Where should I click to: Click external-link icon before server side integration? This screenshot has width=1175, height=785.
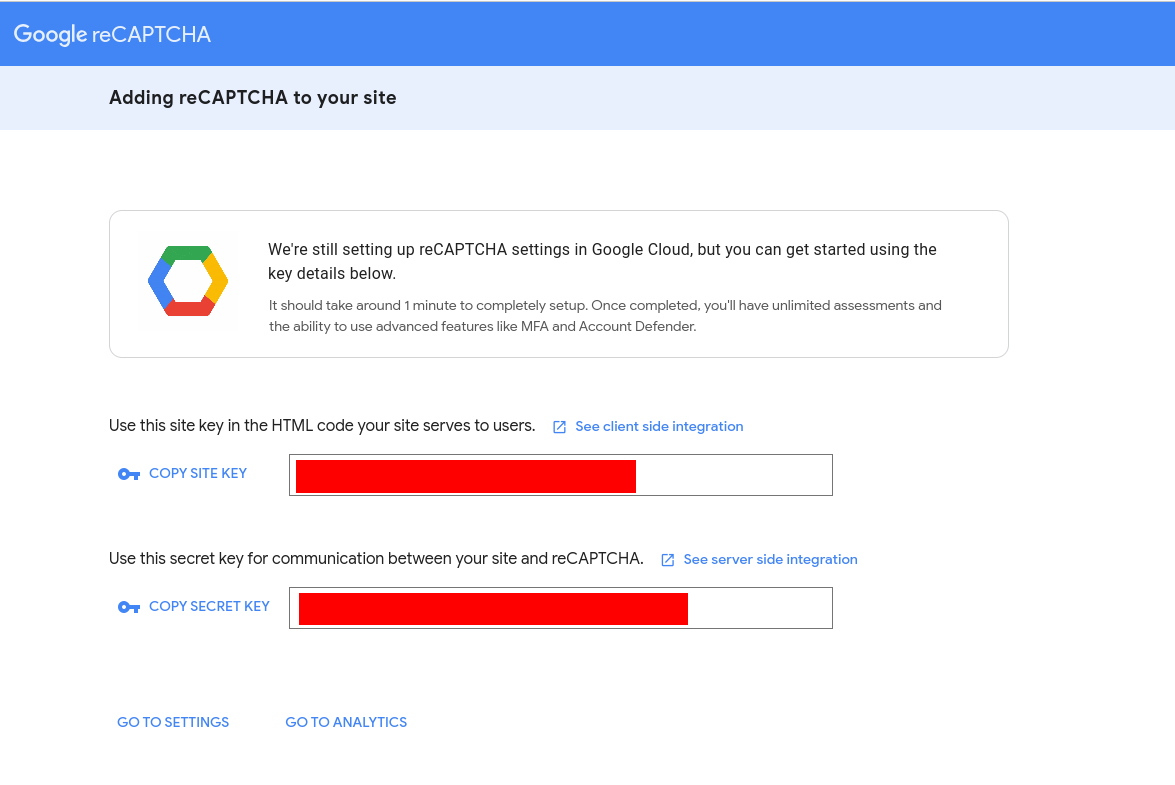pos(668,560)
